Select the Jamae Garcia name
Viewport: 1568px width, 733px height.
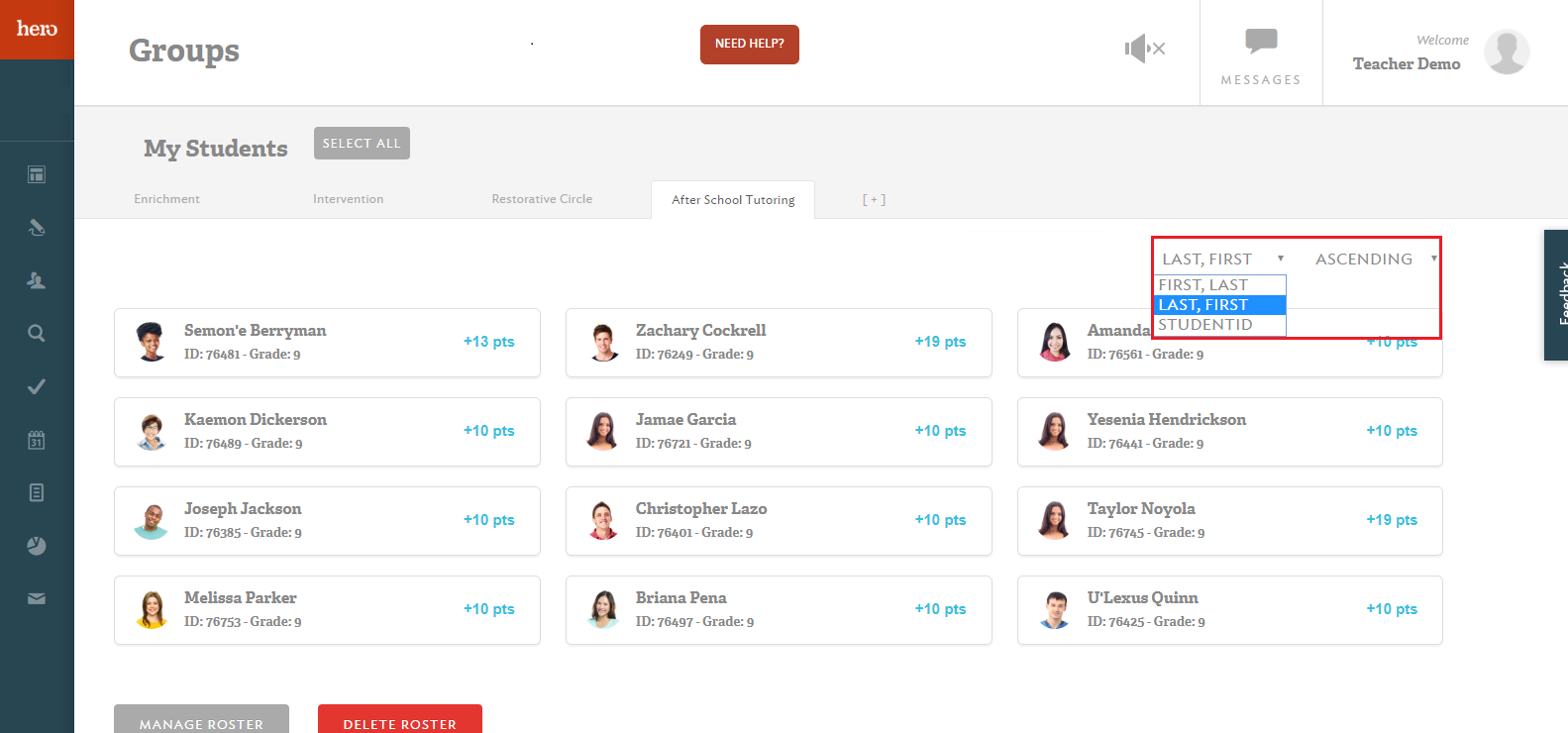point(685,420)
